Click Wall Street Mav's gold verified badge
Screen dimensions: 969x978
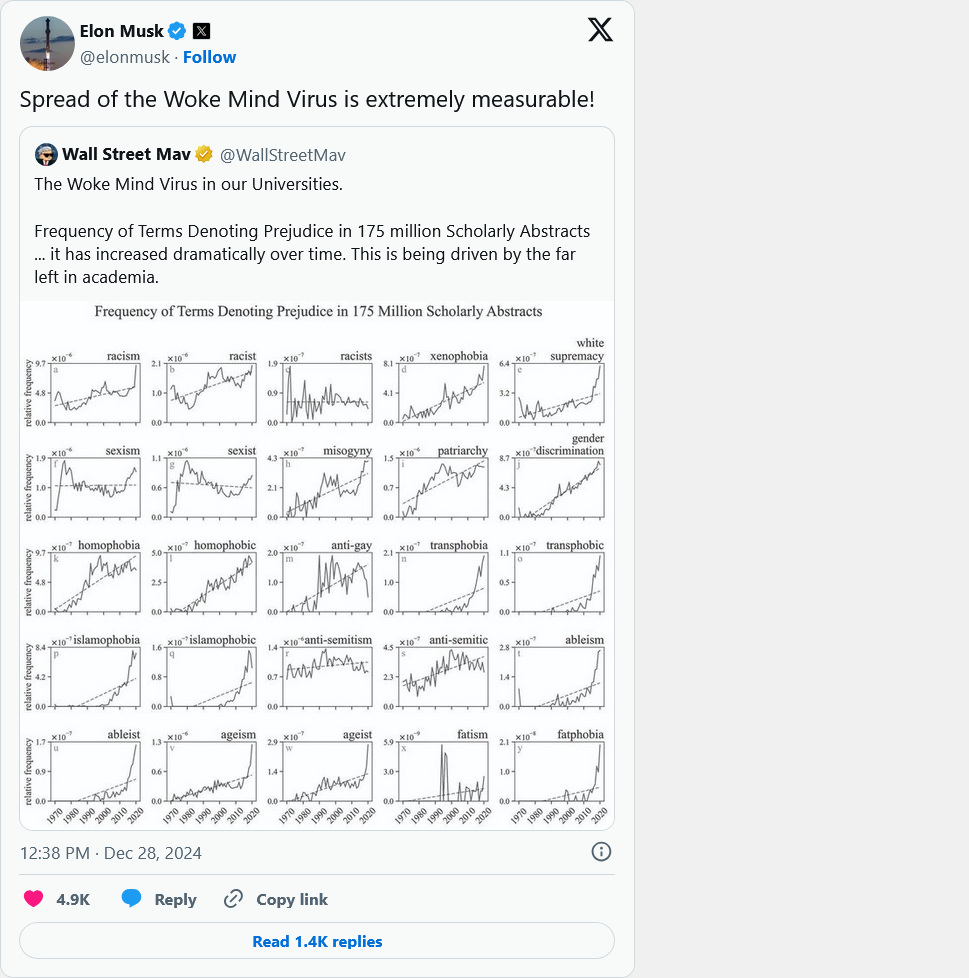pyautogui.click(x=203, y=154)
